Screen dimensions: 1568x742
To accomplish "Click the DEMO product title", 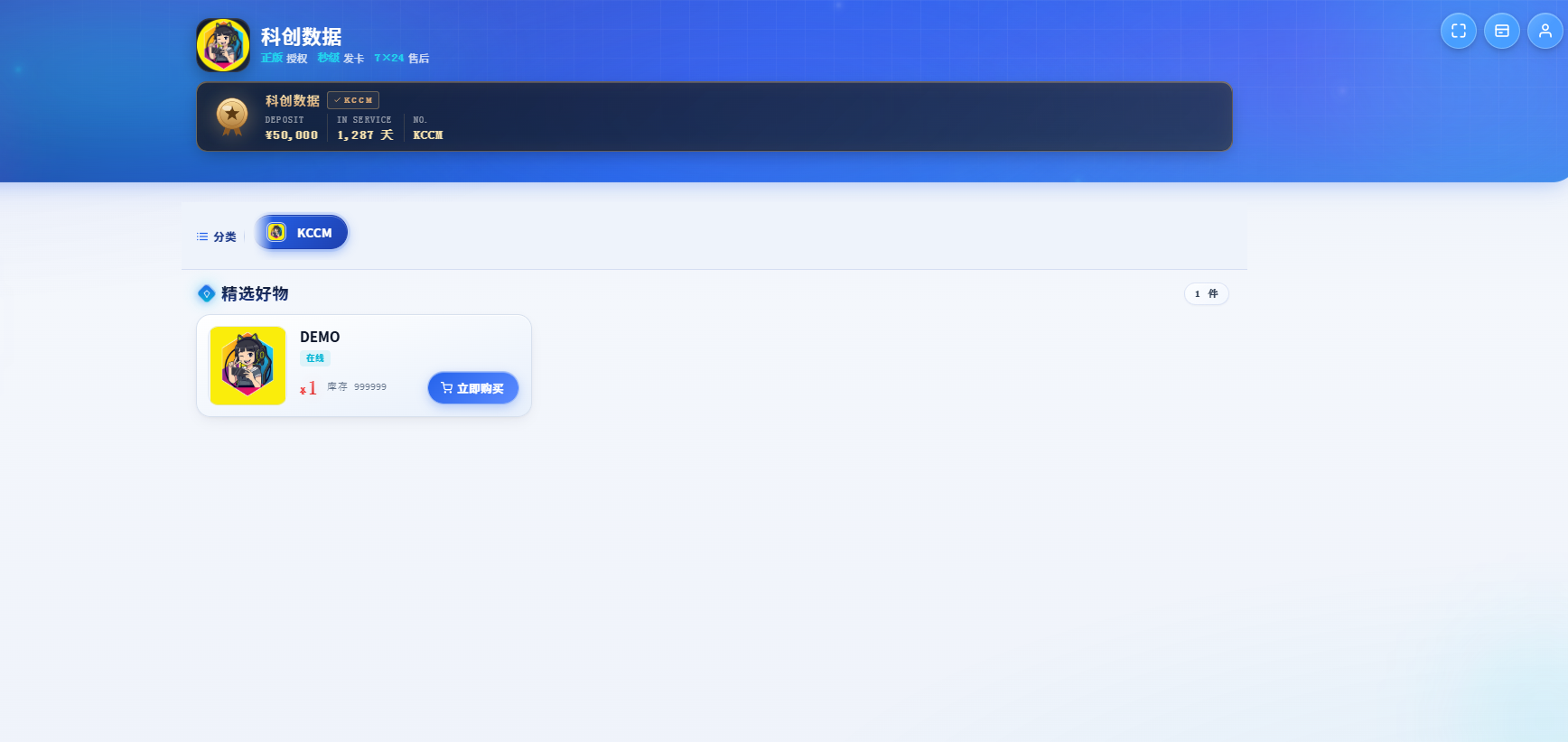I will pos(320,337).
